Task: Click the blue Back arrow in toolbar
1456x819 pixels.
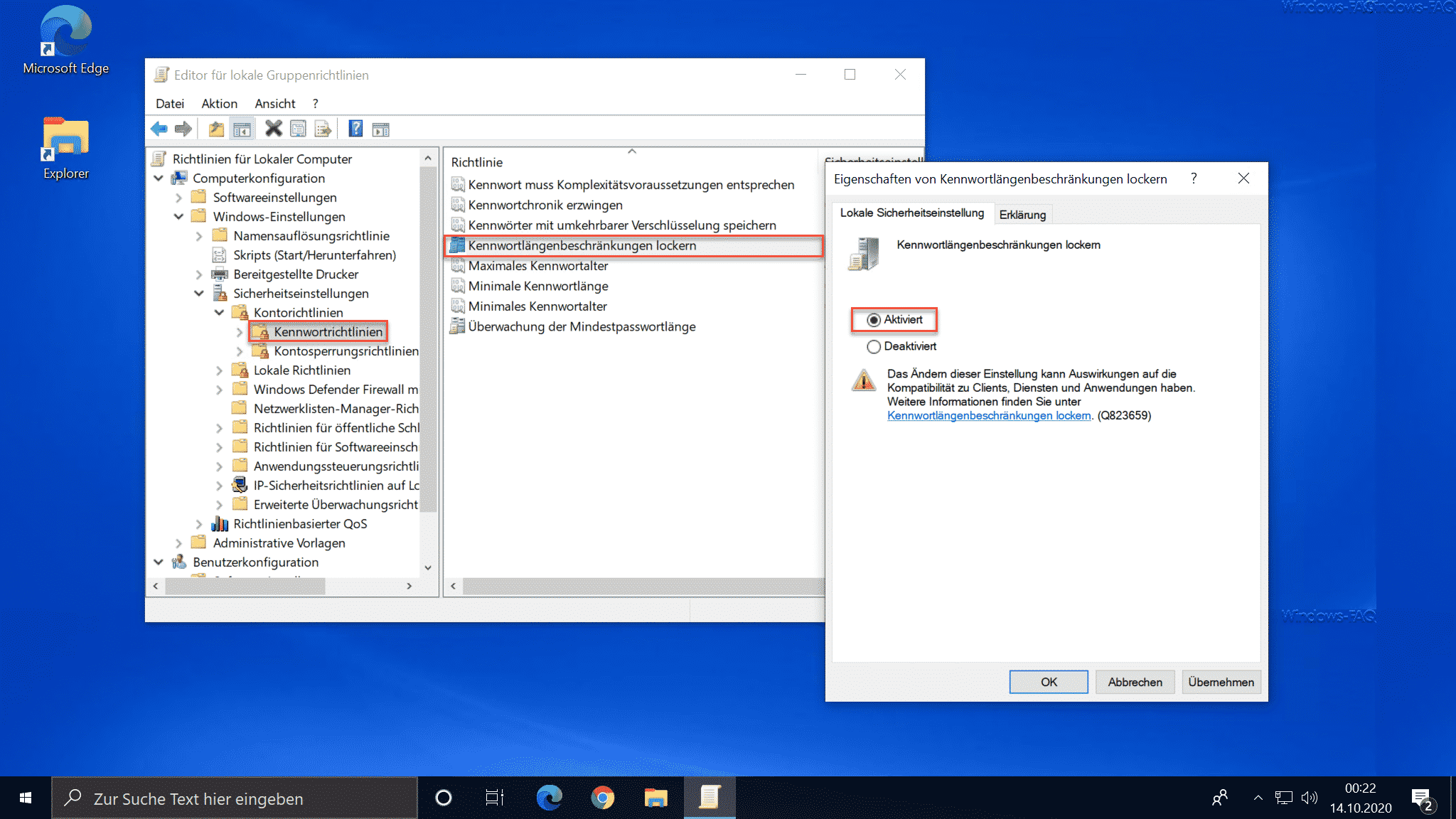Action: [159, 129]
